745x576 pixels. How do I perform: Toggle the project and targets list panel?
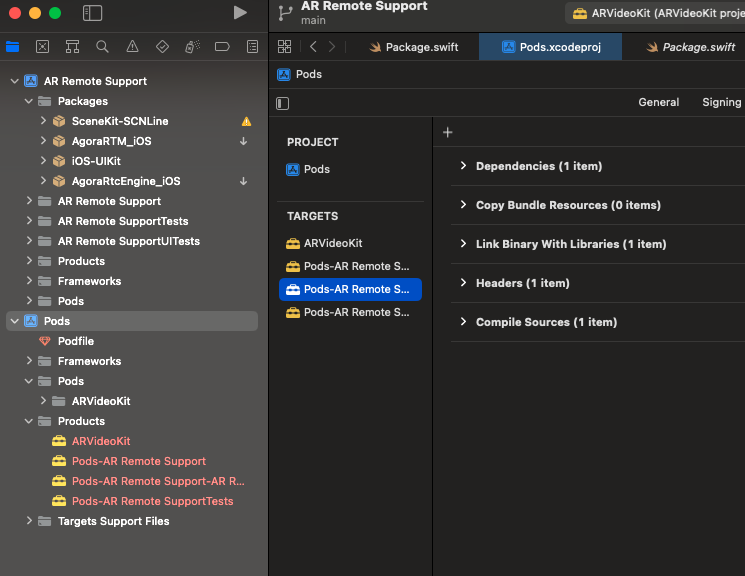pyautogui.click(x=283, y=103)
